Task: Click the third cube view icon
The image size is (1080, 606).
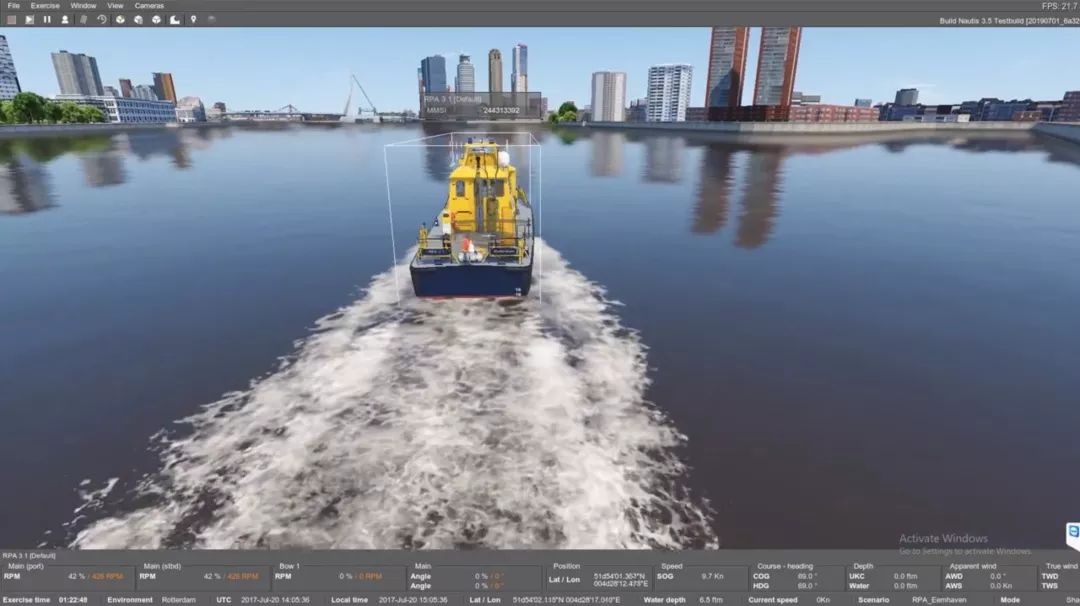Action: pos(156,19)
